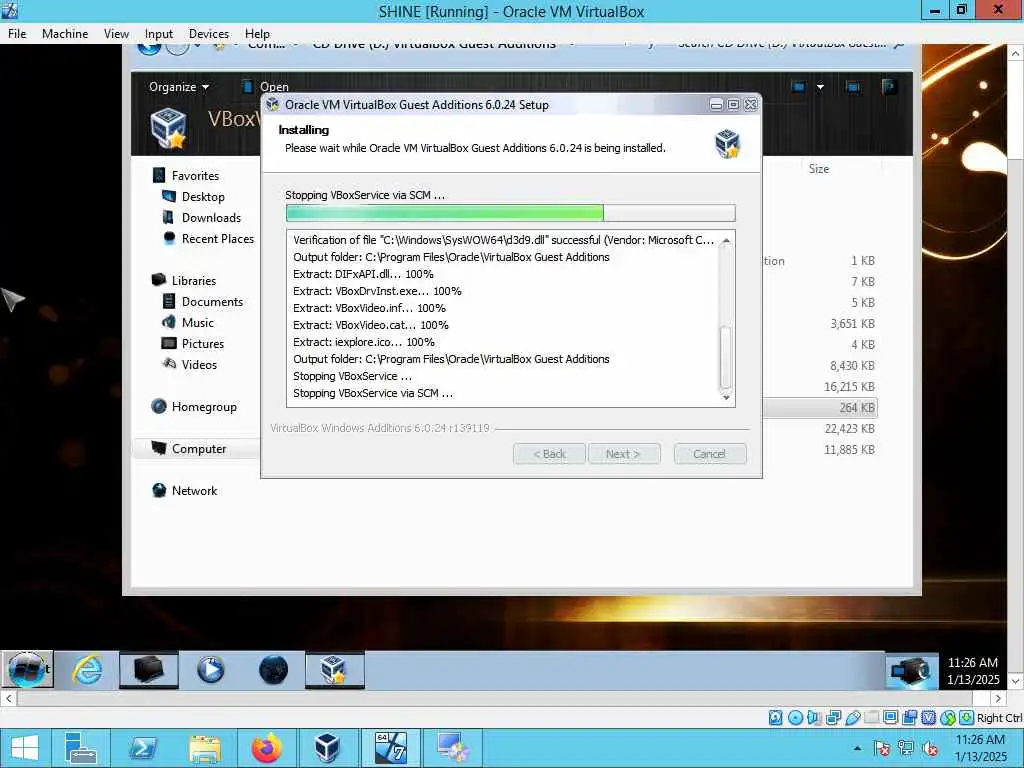
Task: Click the green arrow keyboard capture indicator
Action: coord(966,718)
